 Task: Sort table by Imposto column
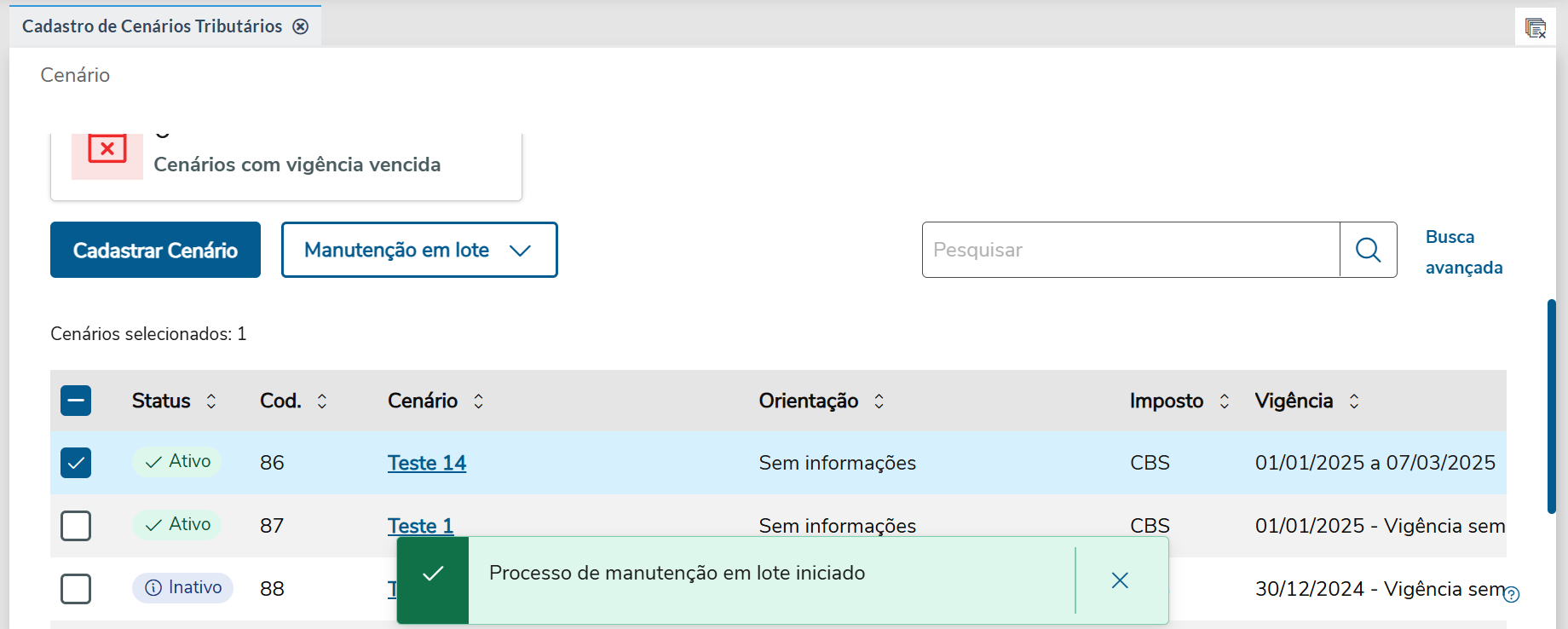[x=1225, y=401]
